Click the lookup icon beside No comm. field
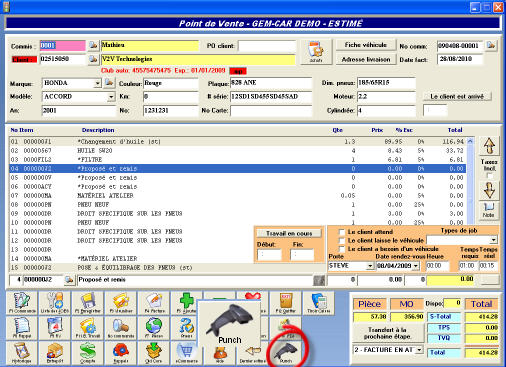 (x=491, y=45)
